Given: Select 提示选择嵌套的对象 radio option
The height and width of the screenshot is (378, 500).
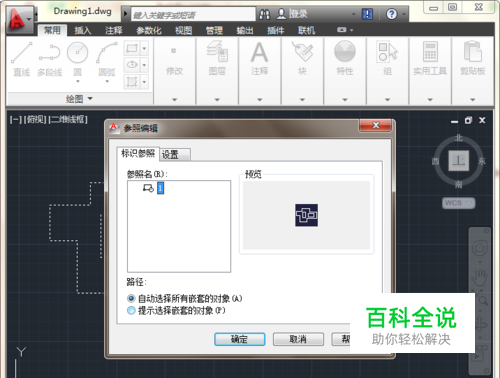Looking at the screenshot, I should (131, 311).
